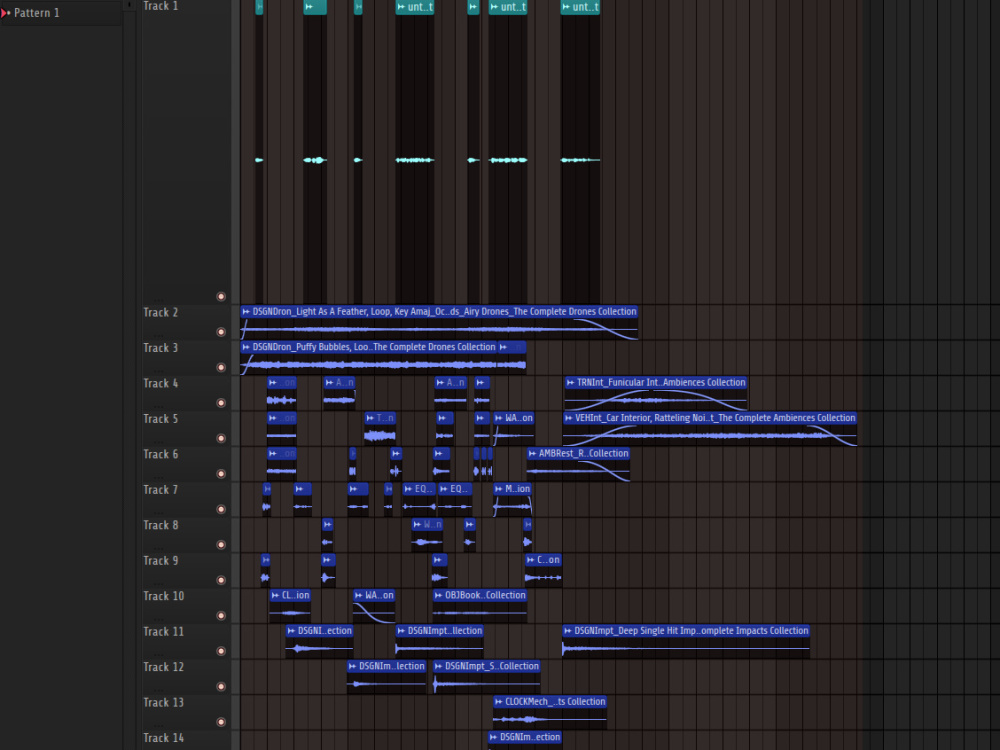
Task: Select the Track 14 header label
Action: pyautogui.click(x=164, y=738)
